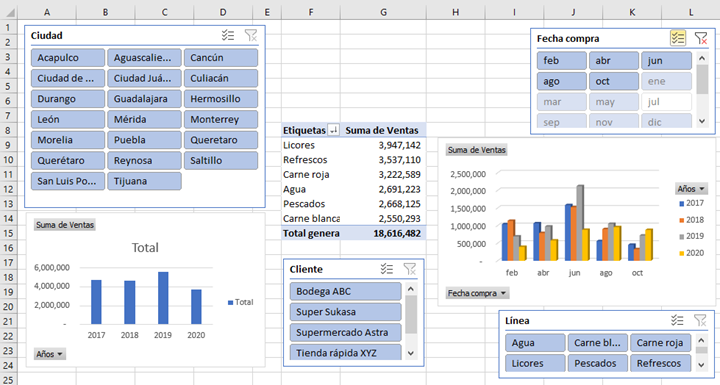Open Años legend dropdown on clustered chart
This screenshot has width=720, height=385.
[691, 189]
